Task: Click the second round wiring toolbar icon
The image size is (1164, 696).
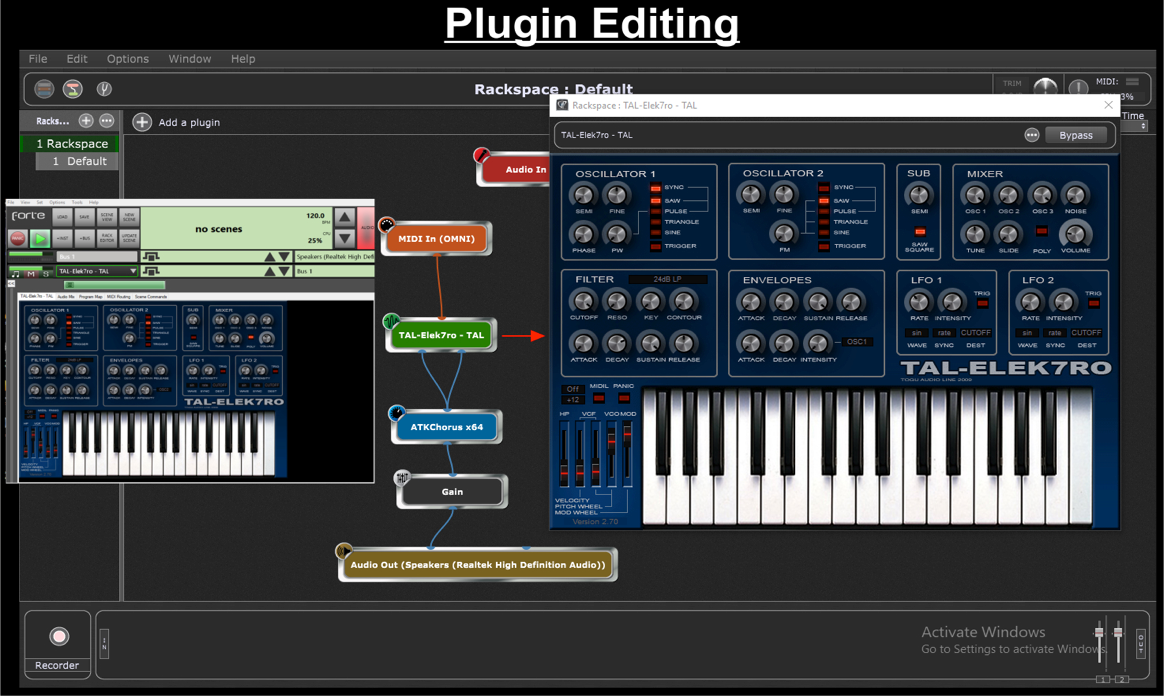Action: 73,89
